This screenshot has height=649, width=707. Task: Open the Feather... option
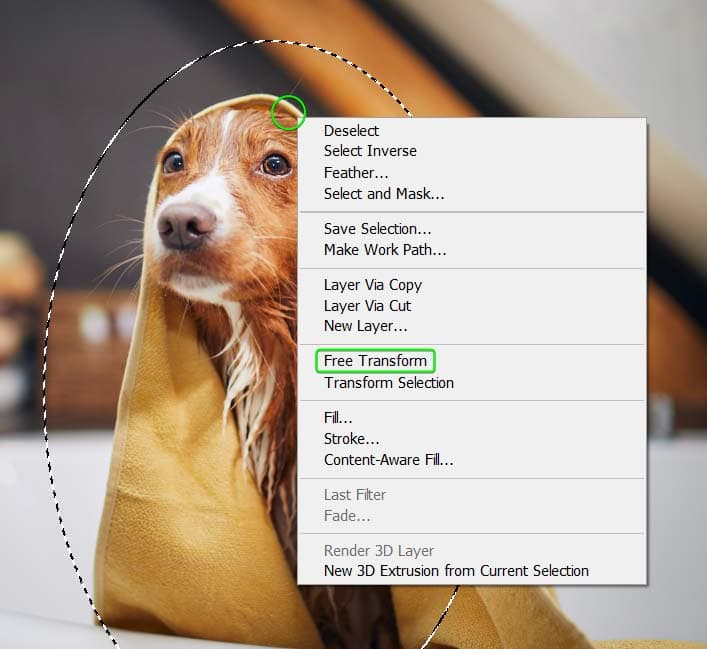click(x=472, y=173)
